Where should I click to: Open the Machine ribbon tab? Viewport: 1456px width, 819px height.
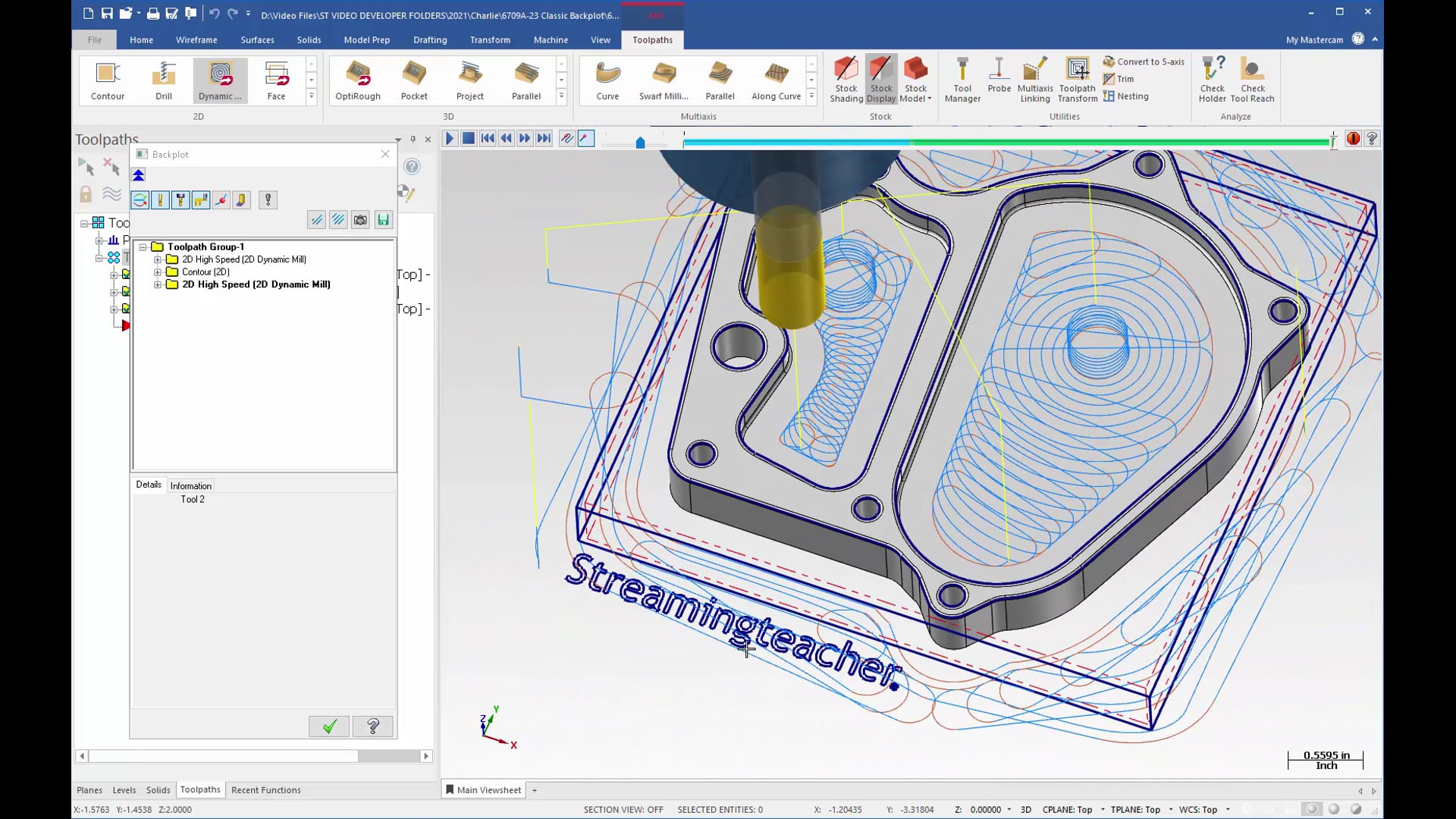point(551,40)
